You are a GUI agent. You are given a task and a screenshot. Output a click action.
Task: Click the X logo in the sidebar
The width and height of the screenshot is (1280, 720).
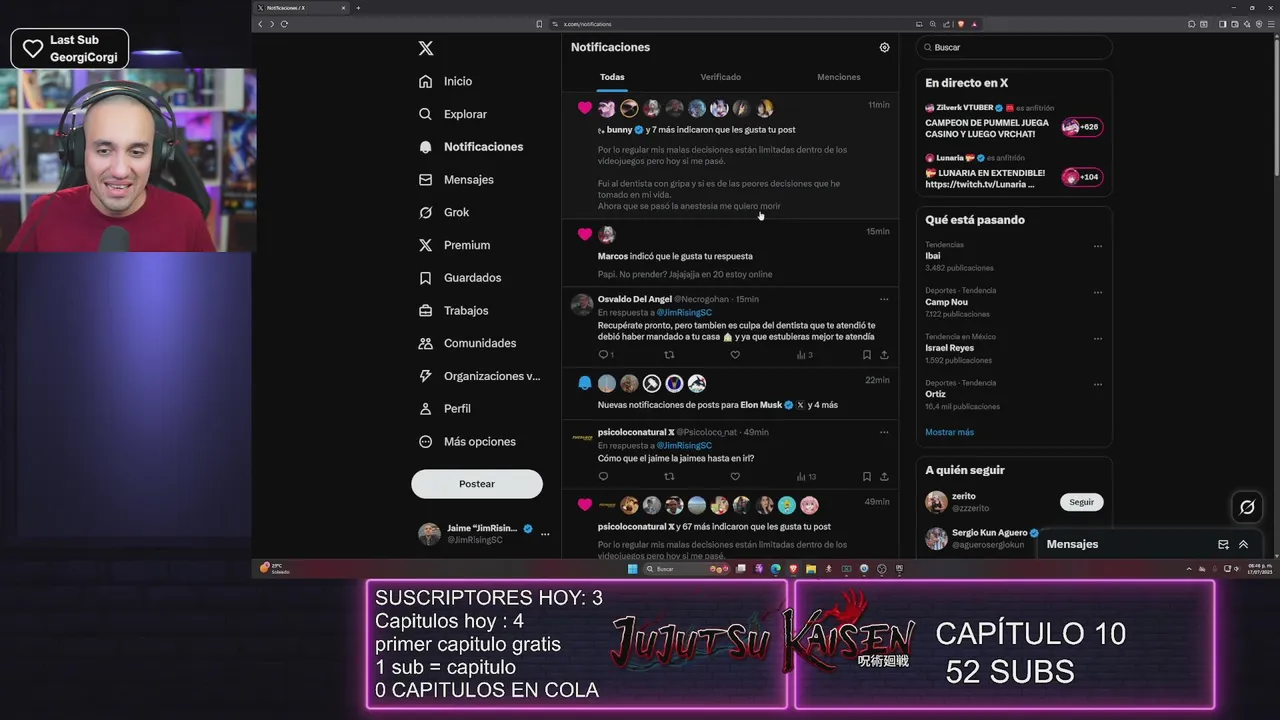426,48
